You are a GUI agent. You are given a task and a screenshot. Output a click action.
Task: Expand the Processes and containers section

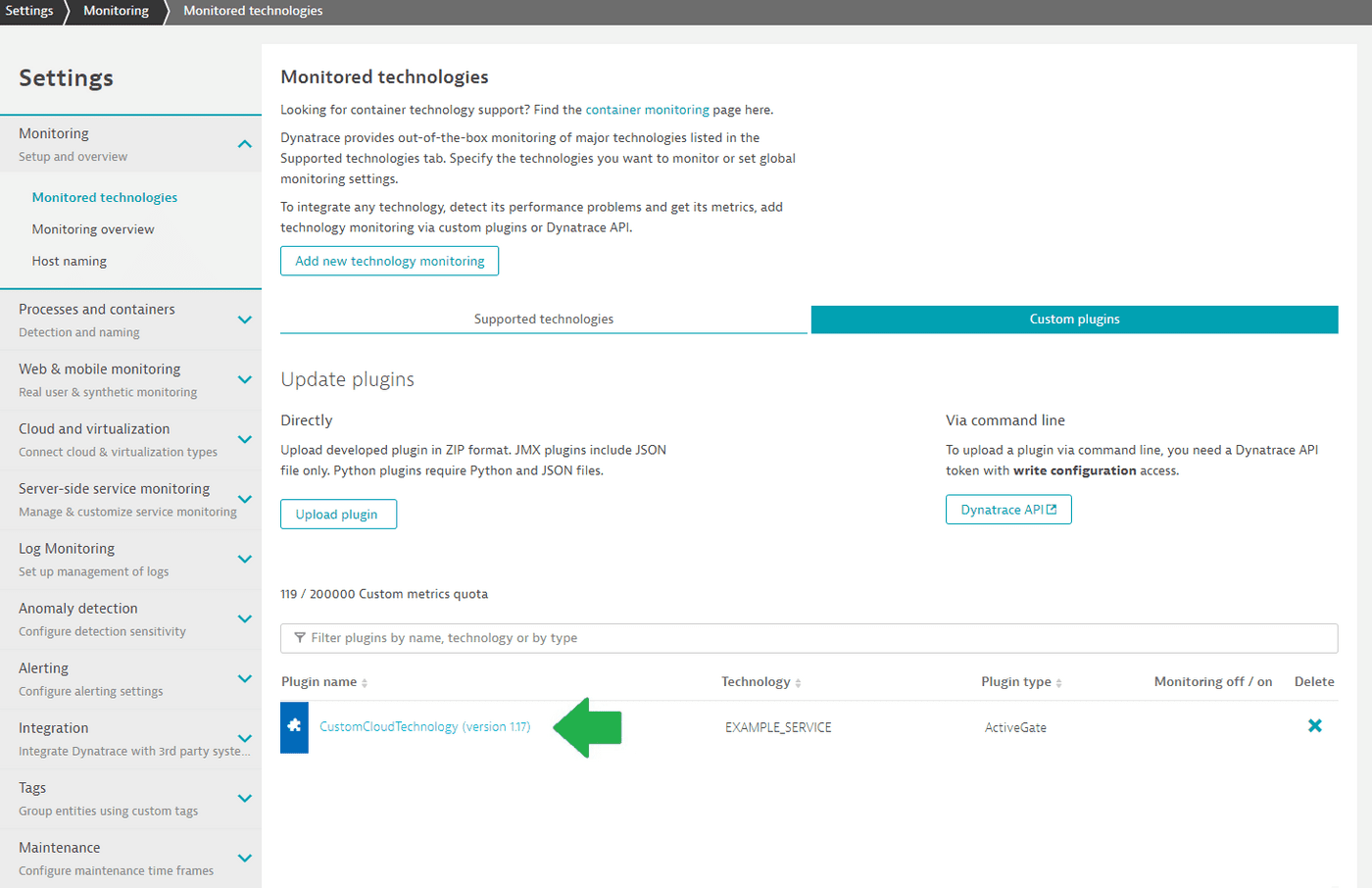click(245, 320)
